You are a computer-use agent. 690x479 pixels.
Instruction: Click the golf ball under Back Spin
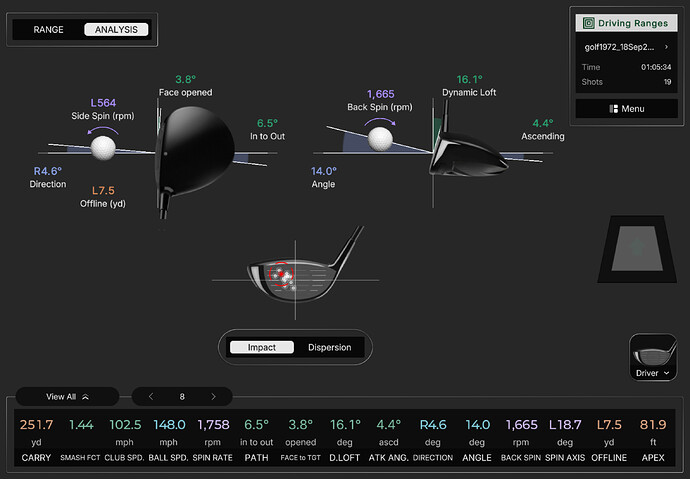point(380,139)
